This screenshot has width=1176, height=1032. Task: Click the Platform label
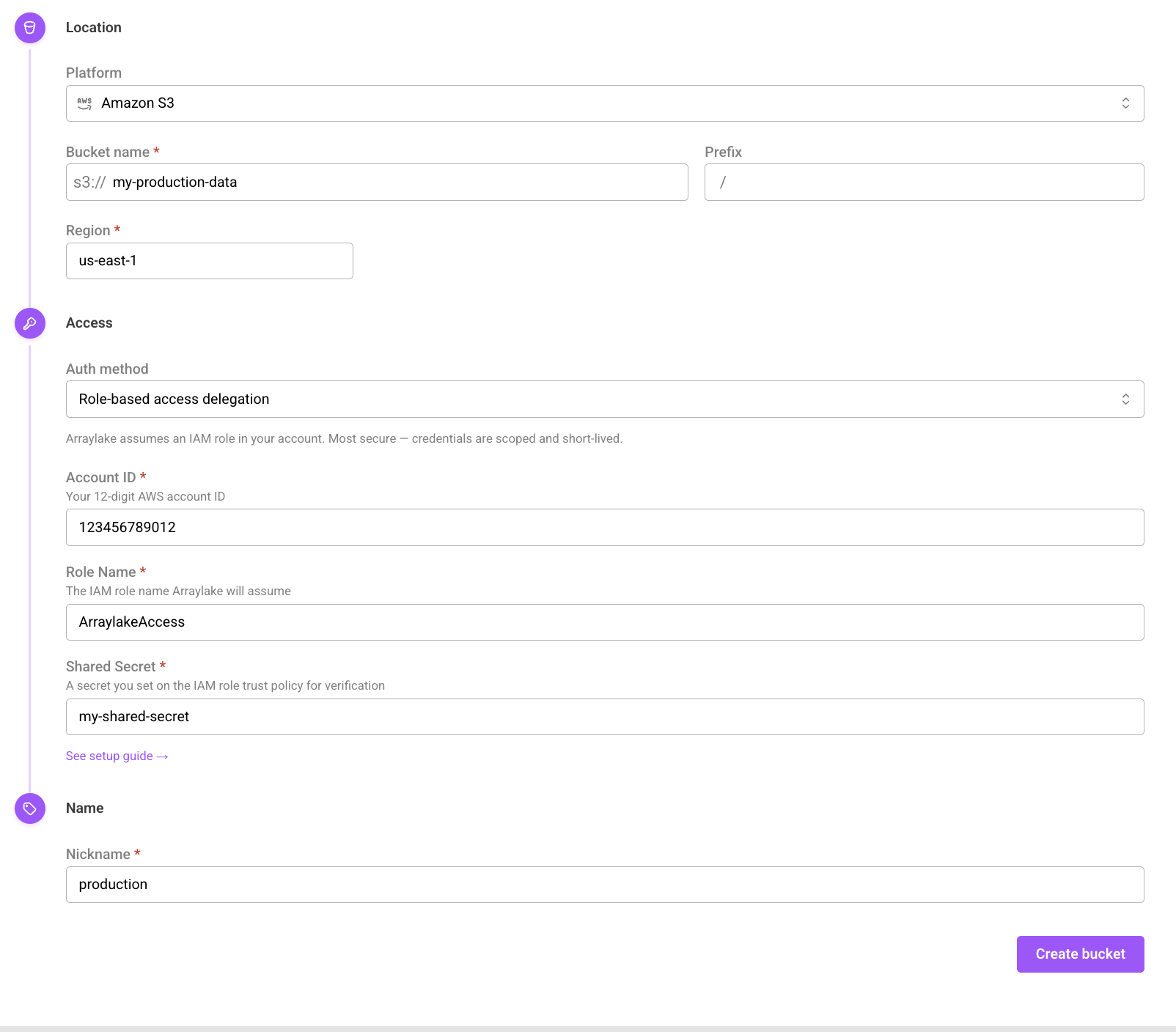(94, 73)
